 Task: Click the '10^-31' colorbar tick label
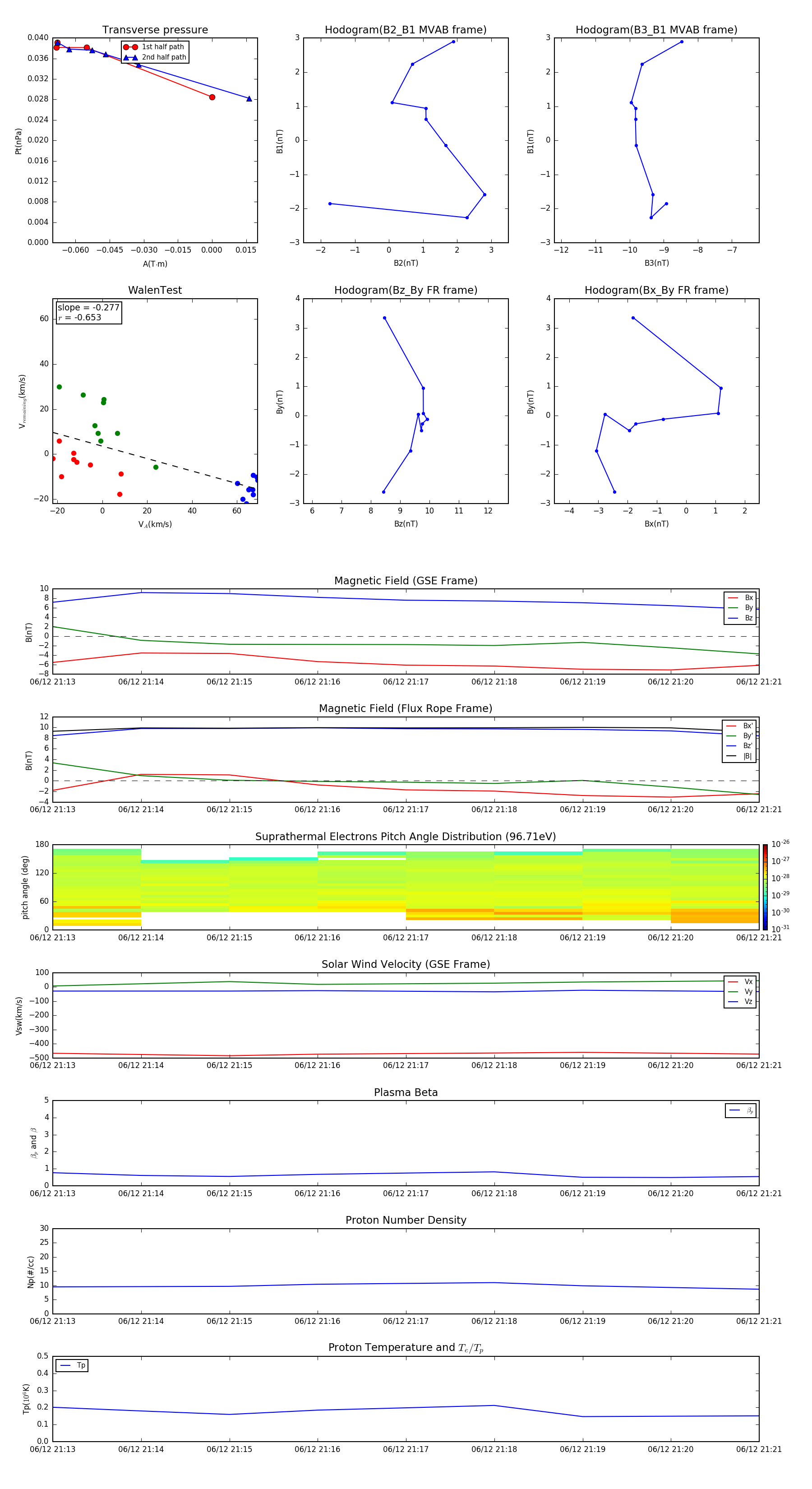click(780, 929)
